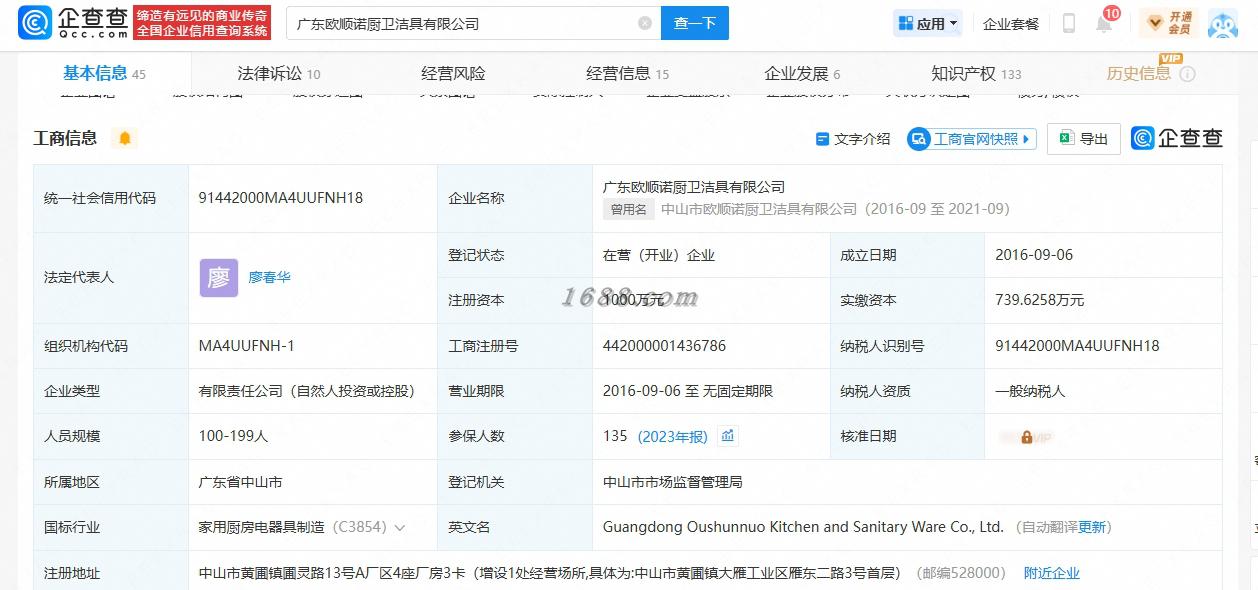Click the 企查查 logo beside the export button
Image resolution: width=1258 pixels, height=590 pixels.
click(x=1177, y=139)
